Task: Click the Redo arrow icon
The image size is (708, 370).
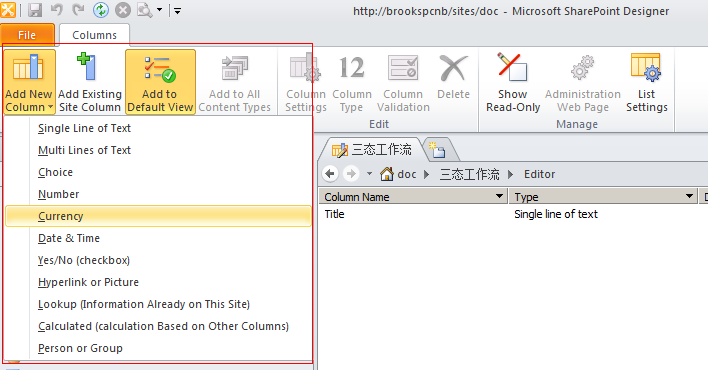Action: (x=79, y=10)
